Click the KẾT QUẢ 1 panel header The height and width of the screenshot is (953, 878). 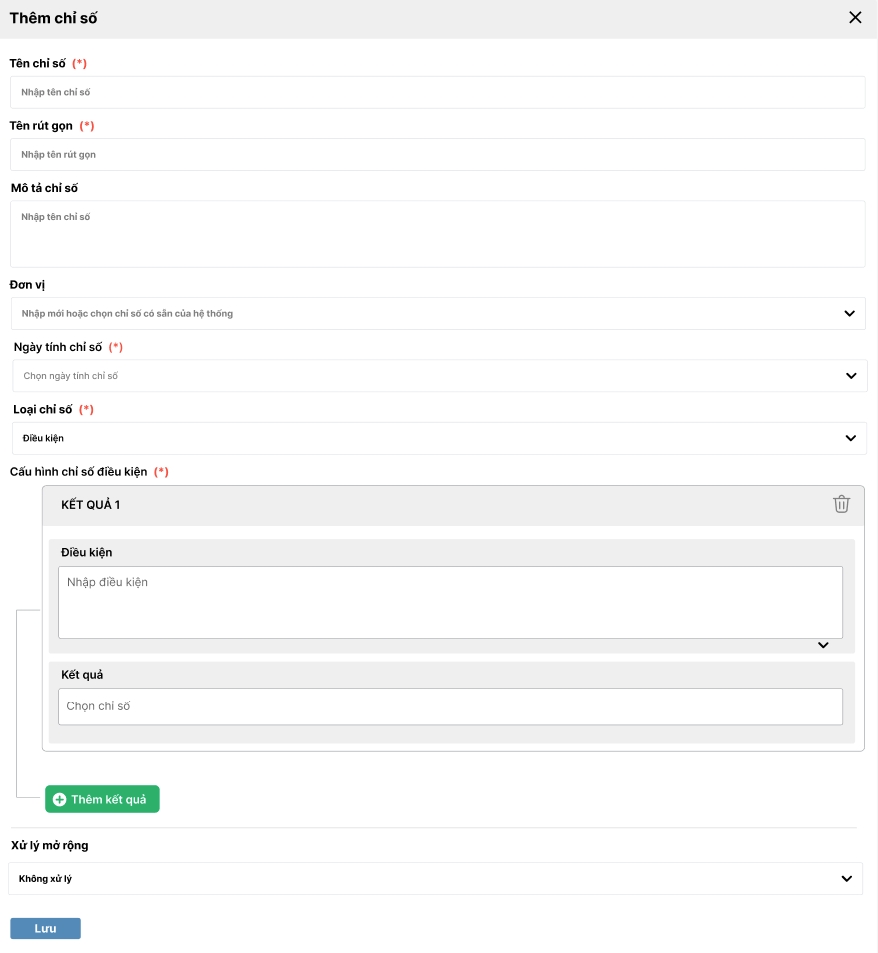[400, 505]
